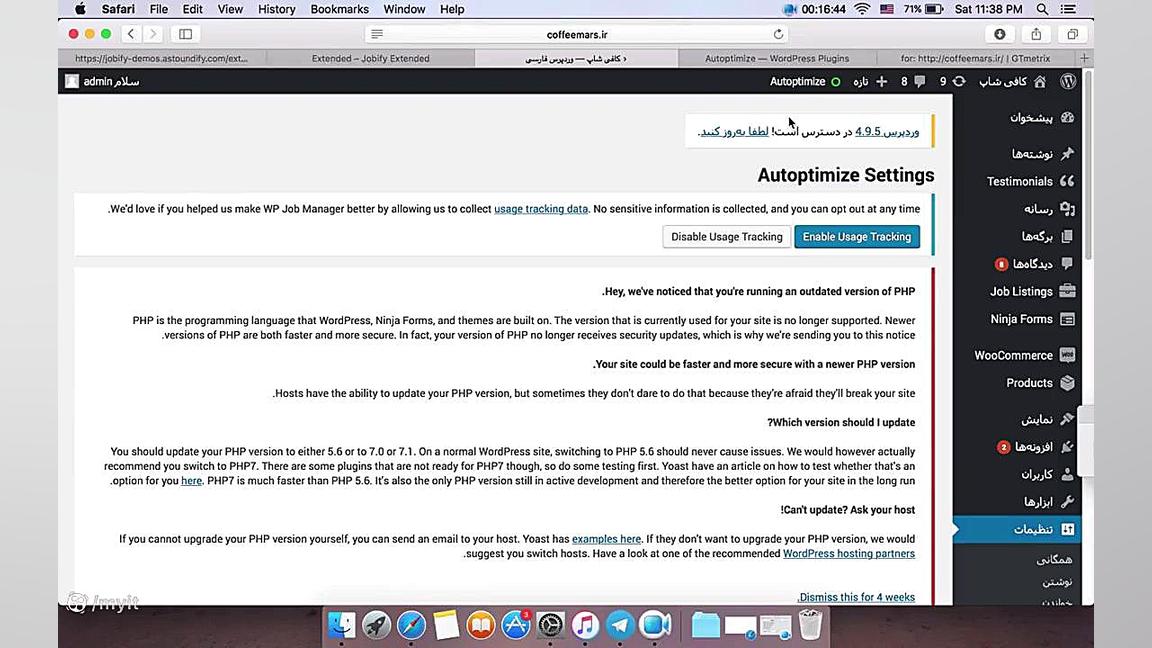This screenshot has width=1152, height=648.
Task: Click the Reader view icon in address bar
Action: pyautogui.click(x=377, y=34)
